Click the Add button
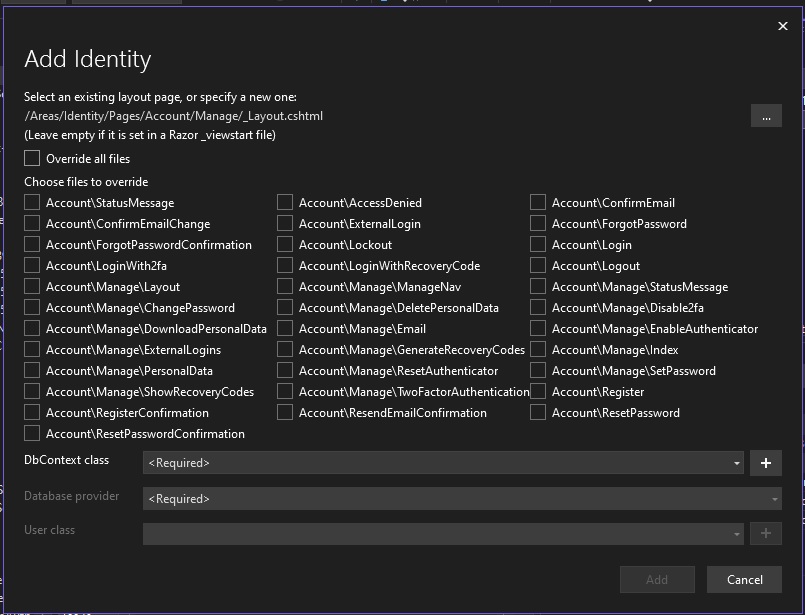The height and width of the screenshot is (615, 805). (657, 580)
